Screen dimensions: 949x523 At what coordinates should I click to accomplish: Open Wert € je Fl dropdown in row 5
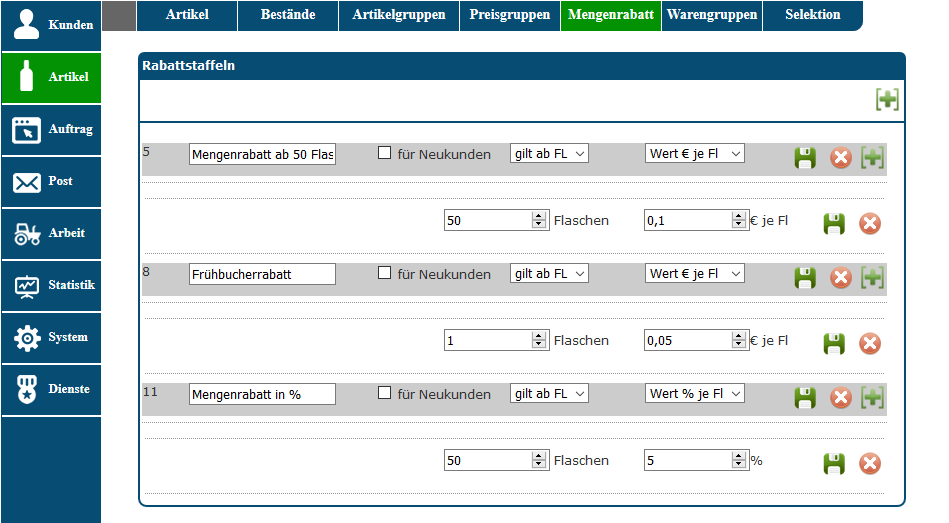[694, 154]
